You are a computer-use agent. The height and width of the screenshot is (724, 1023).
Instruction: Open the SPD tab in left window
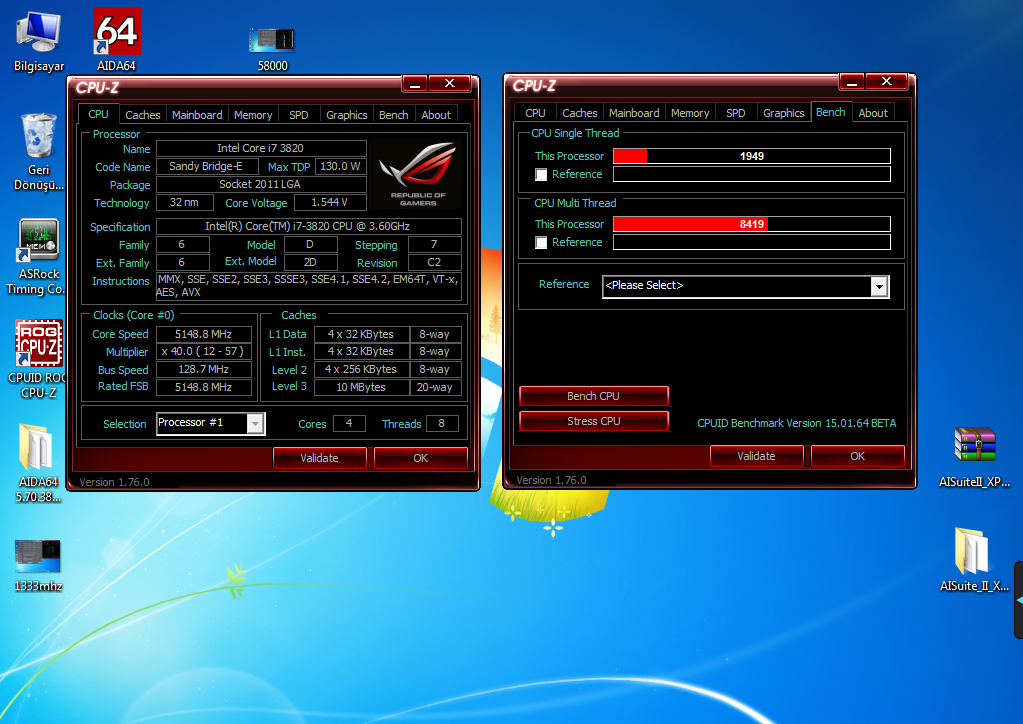click(x=299, y=115)
